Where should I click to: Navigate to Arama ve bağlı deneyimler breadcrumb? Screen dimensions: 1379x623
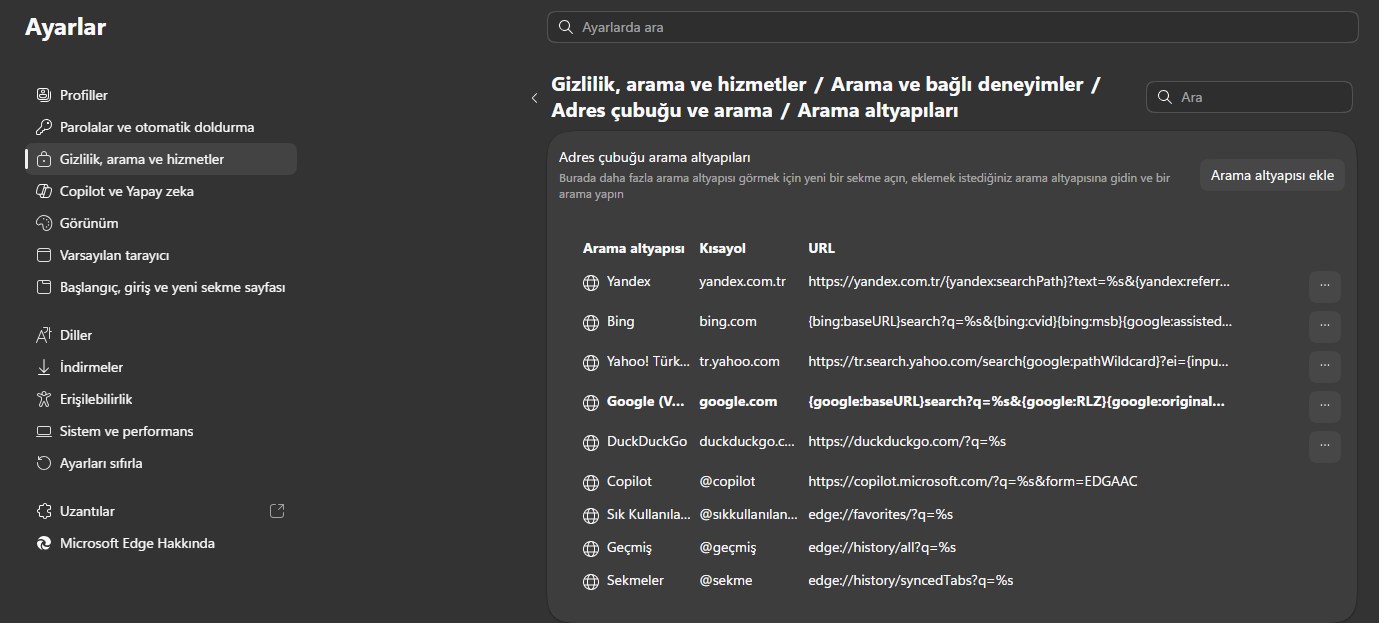click(957, 85)
